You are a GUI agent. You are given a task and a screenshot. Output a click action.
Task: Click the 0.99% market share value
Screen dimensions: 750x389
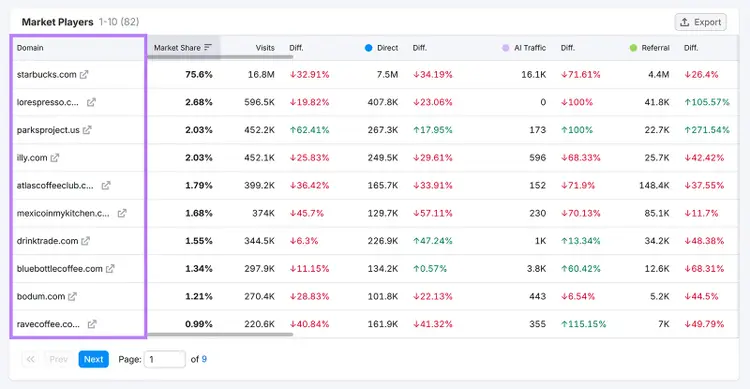click(x=199, y=324)
